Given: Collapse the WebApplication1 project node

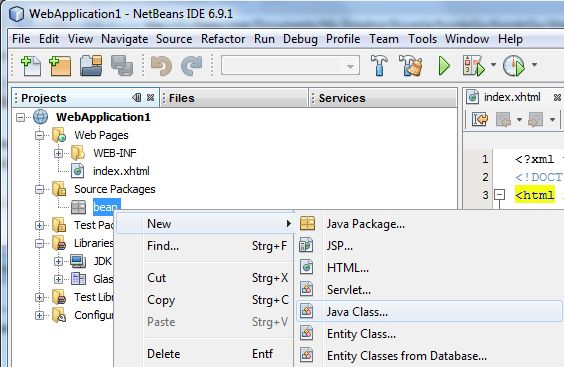Looking at the screenshot, I should coord(21,117).
